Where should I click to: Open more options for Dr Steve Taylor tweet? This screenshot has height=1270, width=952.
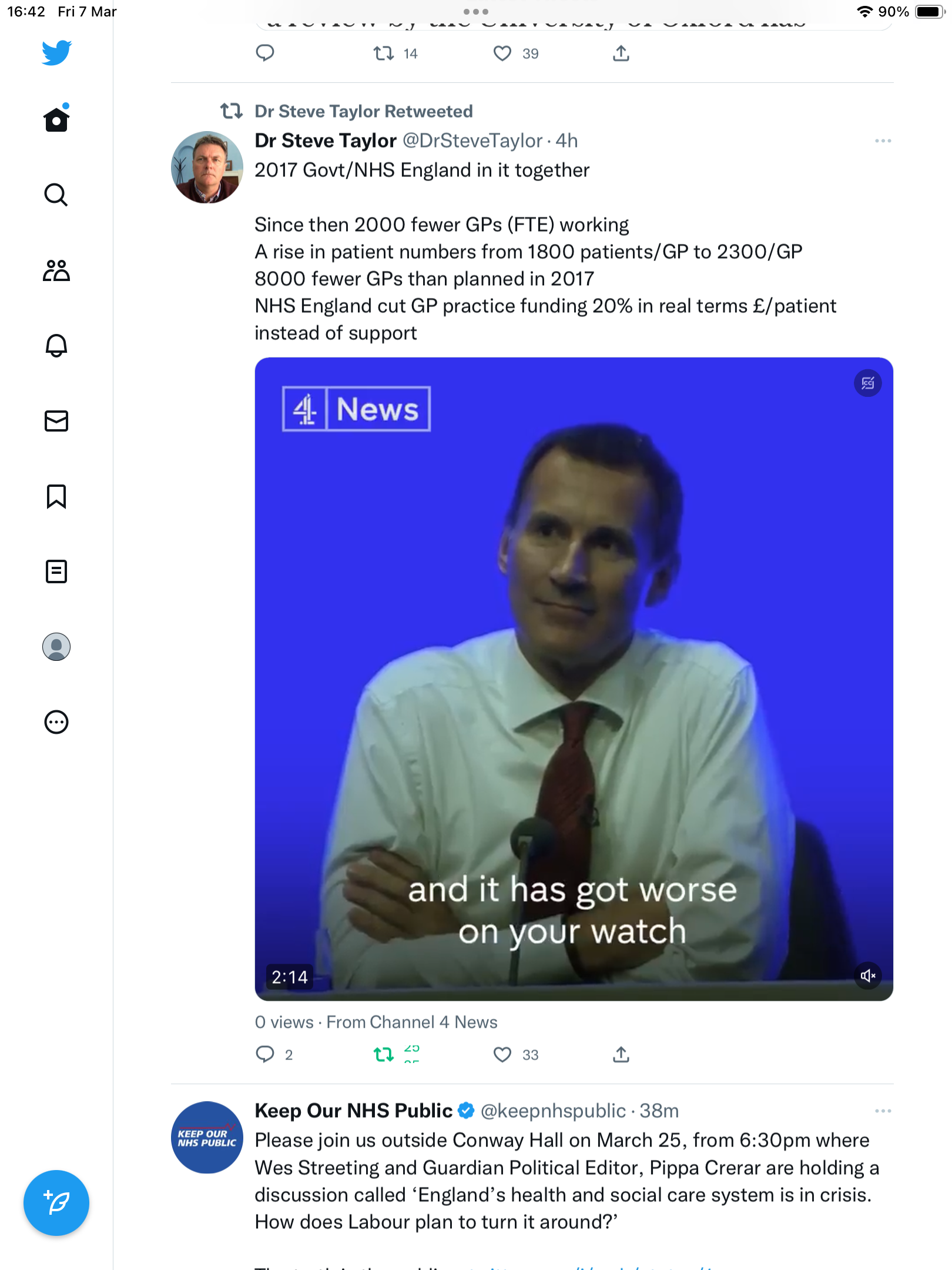coord(883,141)
